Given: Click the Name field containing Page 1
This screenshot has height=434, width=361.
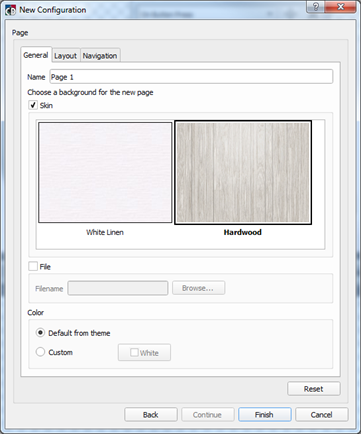Looking at the screenshot, I should pyautogui.click(x=191, y=77).
